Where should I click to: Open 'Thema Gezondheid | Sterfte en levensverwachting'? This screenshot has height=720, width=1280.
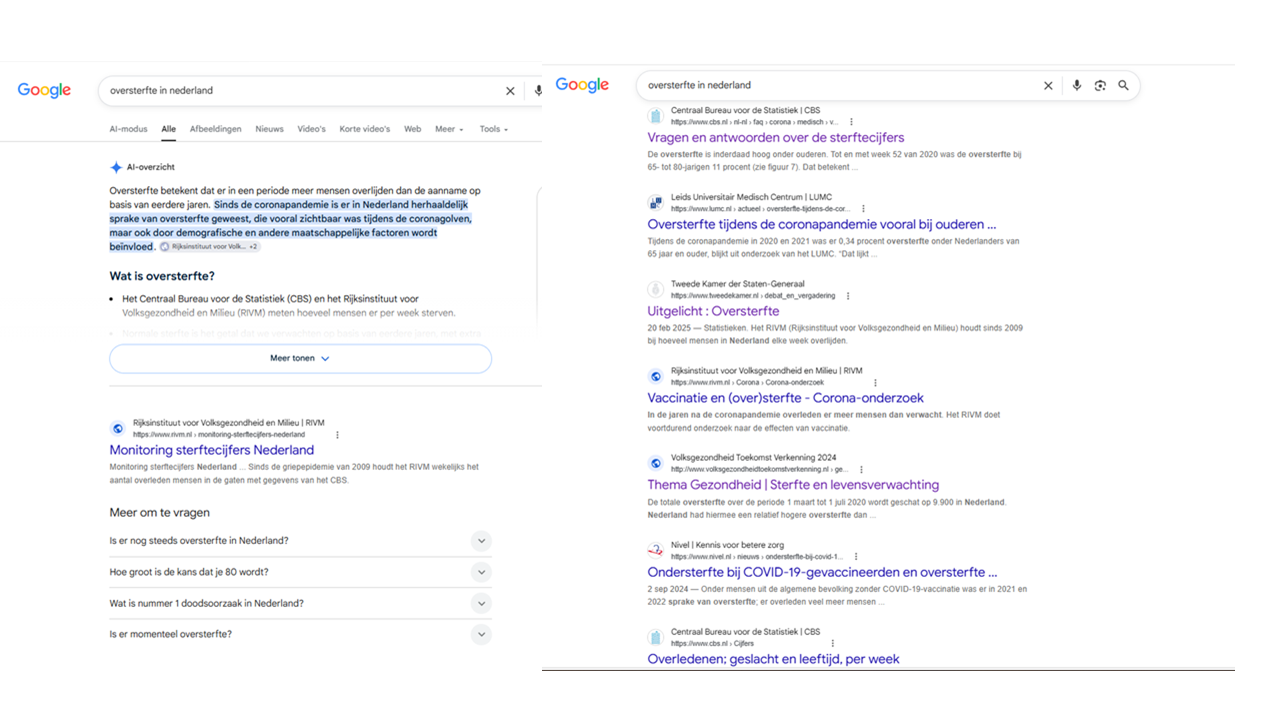pyautogui.click(x=793, y=485)
